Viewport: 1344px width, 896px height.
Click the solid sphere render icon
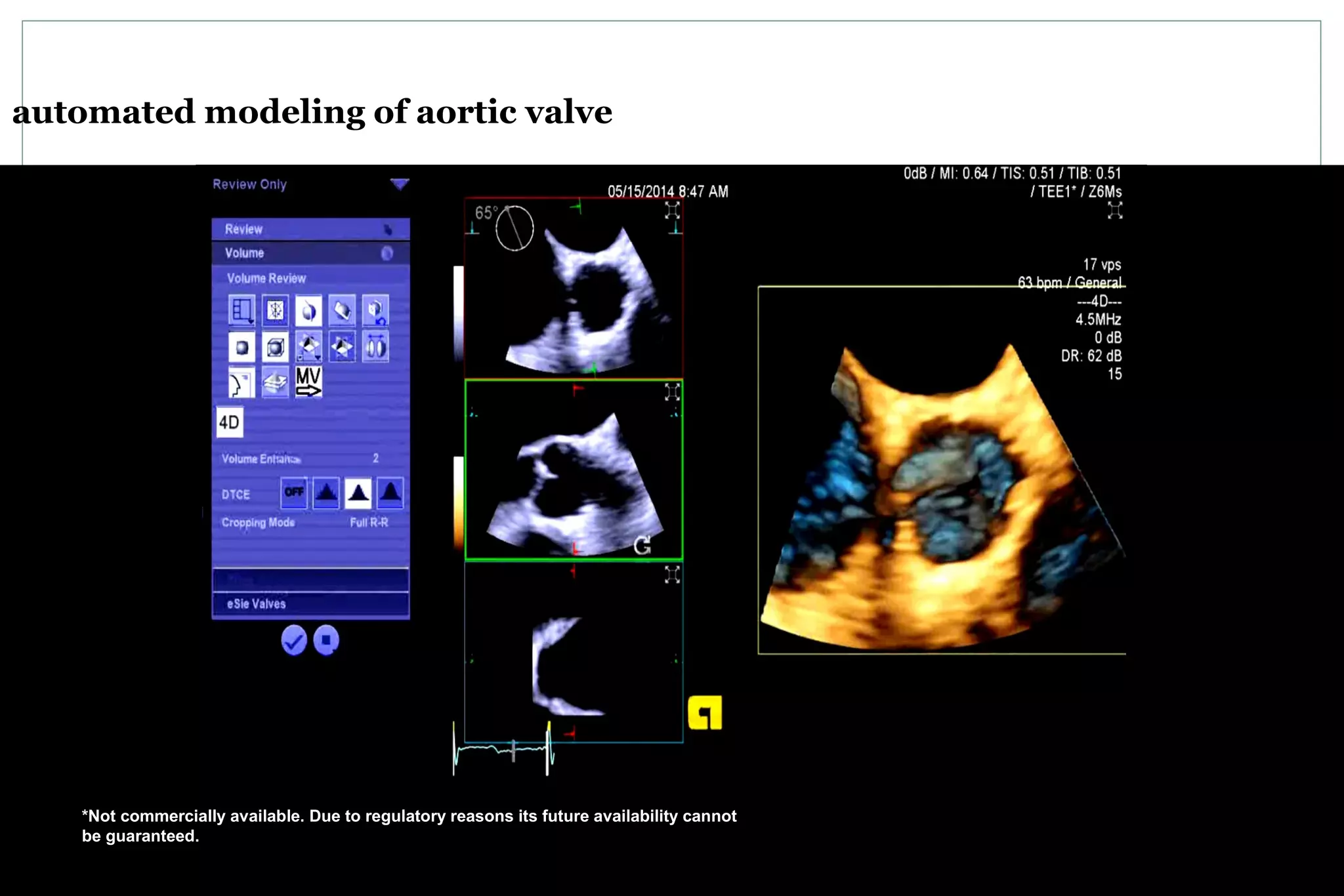[241, 346]
